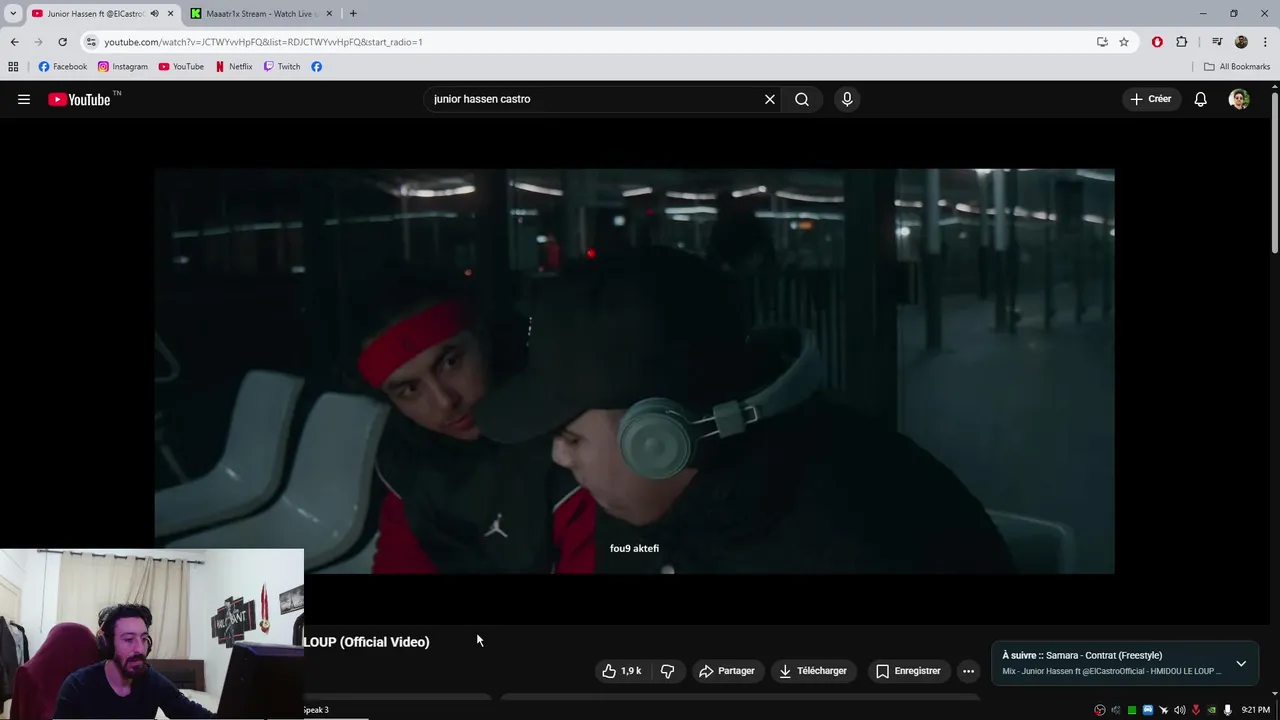1280x720 pixels.
Task: Click the video player to pause
Action: click(634, 371)
